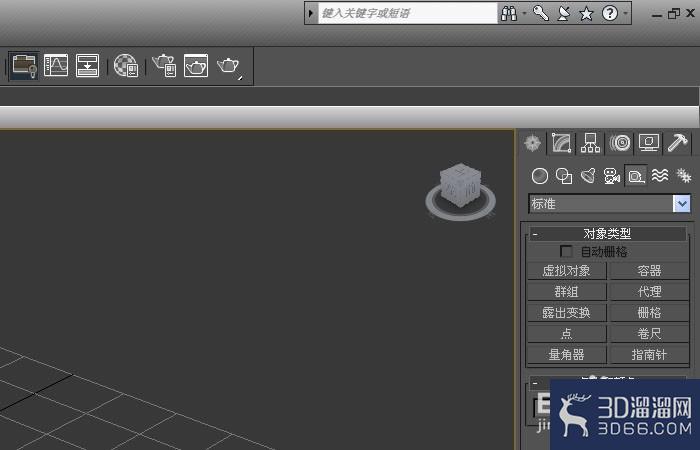Click the 卷尺 button
Screen dimensions: 700x450
pos(649,333)
